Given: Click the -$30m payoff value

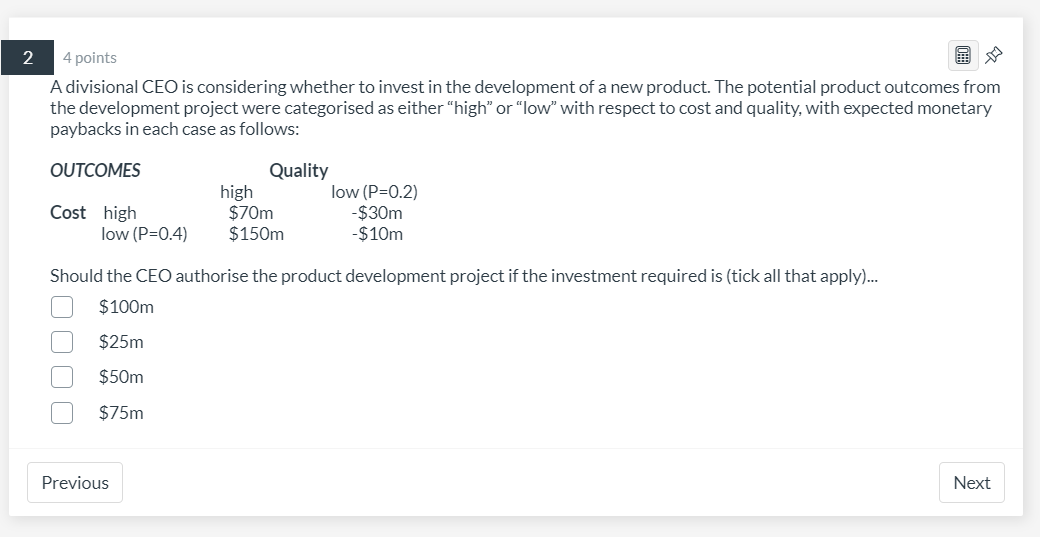Looking at the screenshot, I should point(377,213).
